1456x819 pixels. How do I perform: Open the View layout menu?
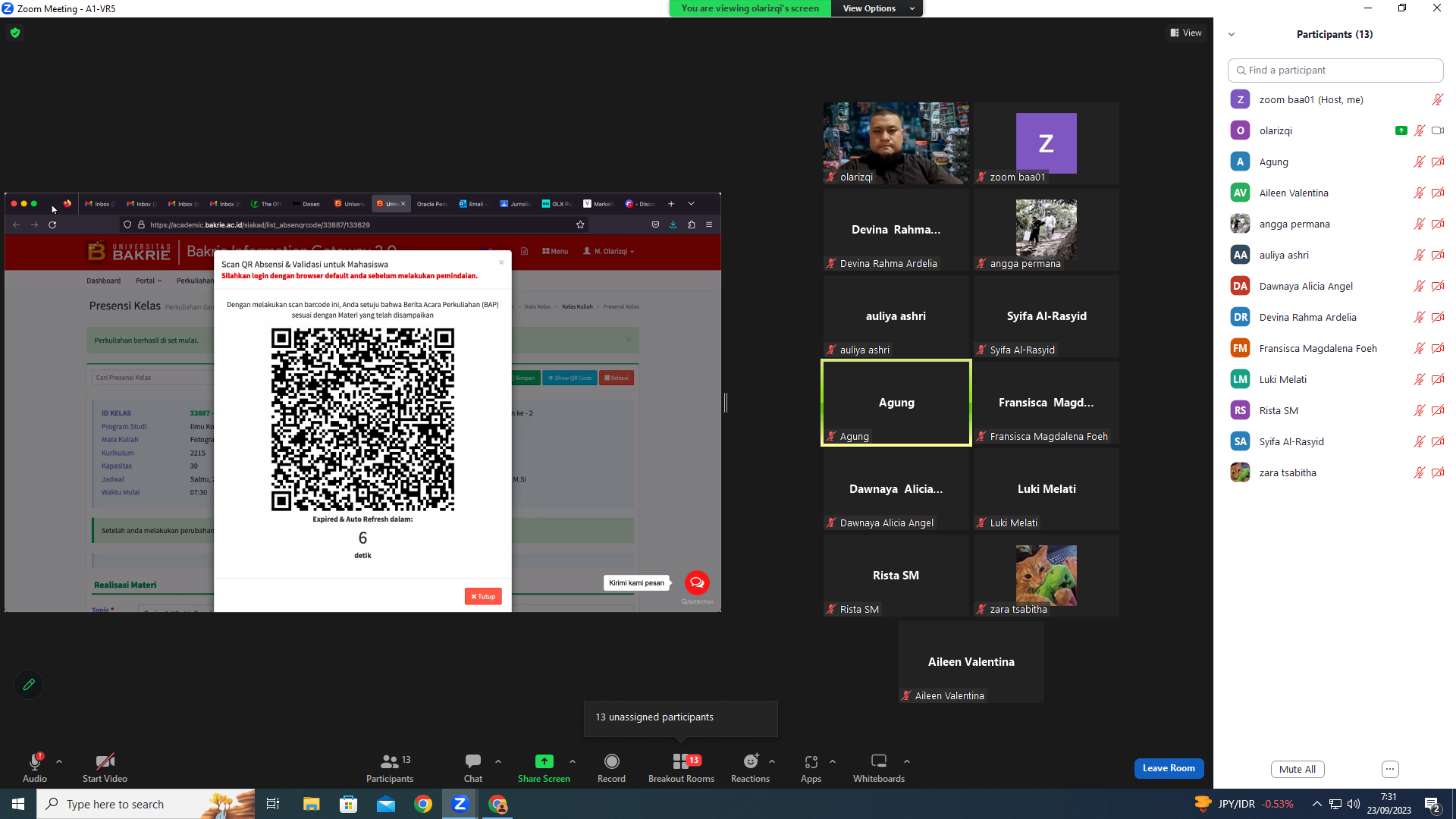pos(1186,33)
